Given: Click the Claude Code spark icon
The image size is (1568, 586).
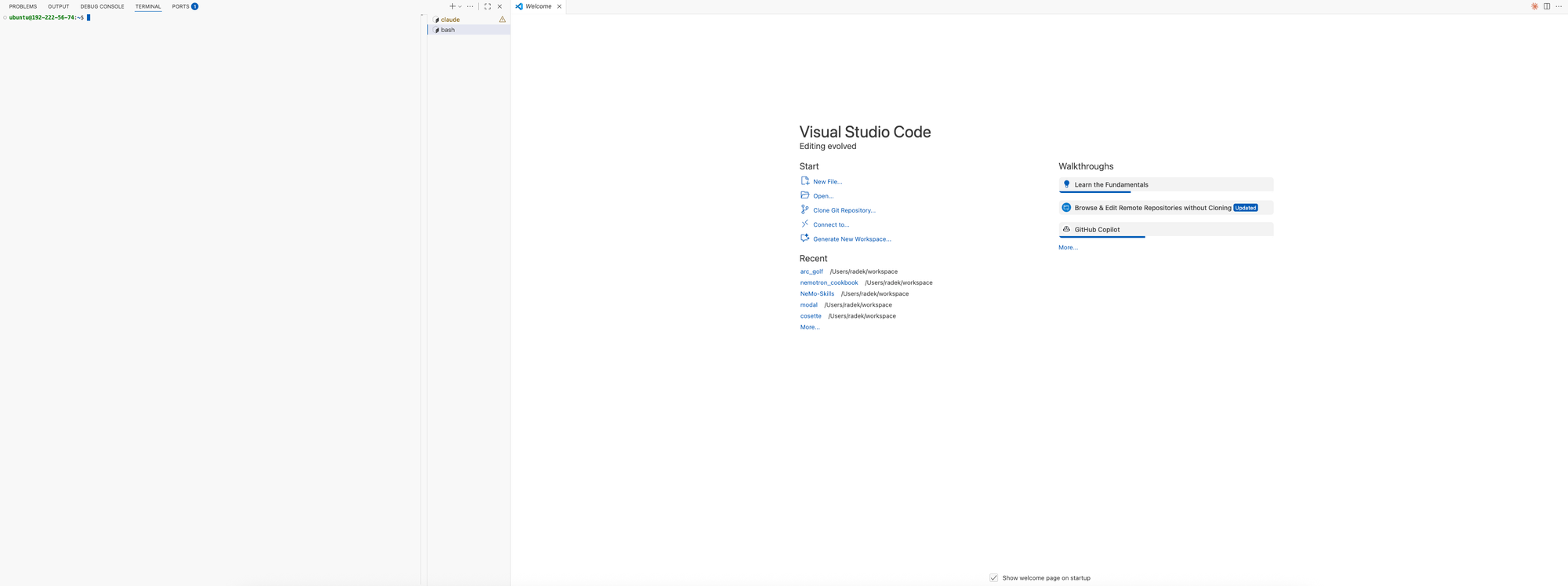Looking at the screenshot, I should click(1534, 6).
